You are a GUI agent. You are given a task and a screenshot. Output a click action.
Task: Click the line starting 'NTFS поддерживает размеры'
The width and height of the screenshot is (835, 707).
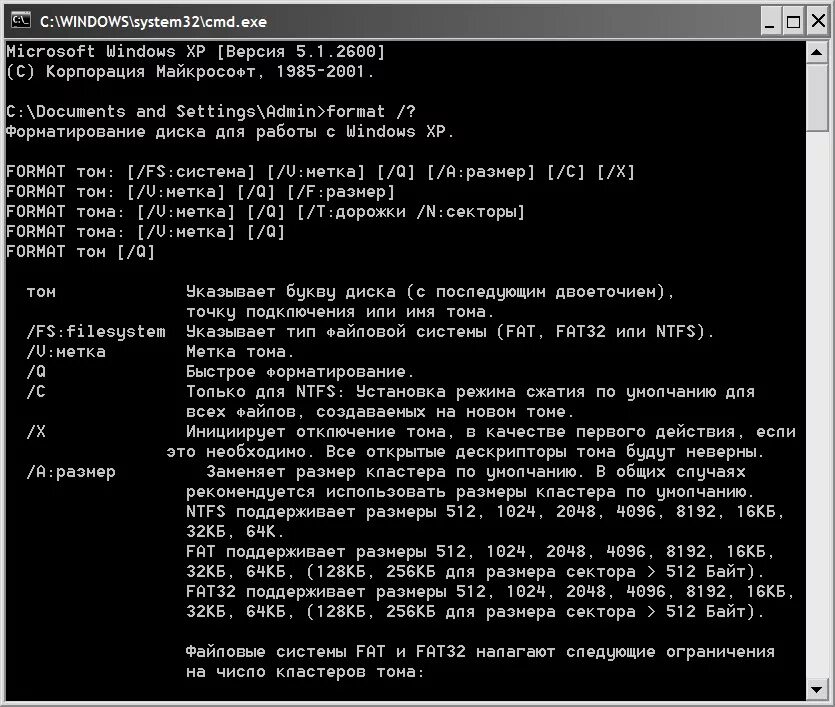pyautogui.click(x=486, y=512)
